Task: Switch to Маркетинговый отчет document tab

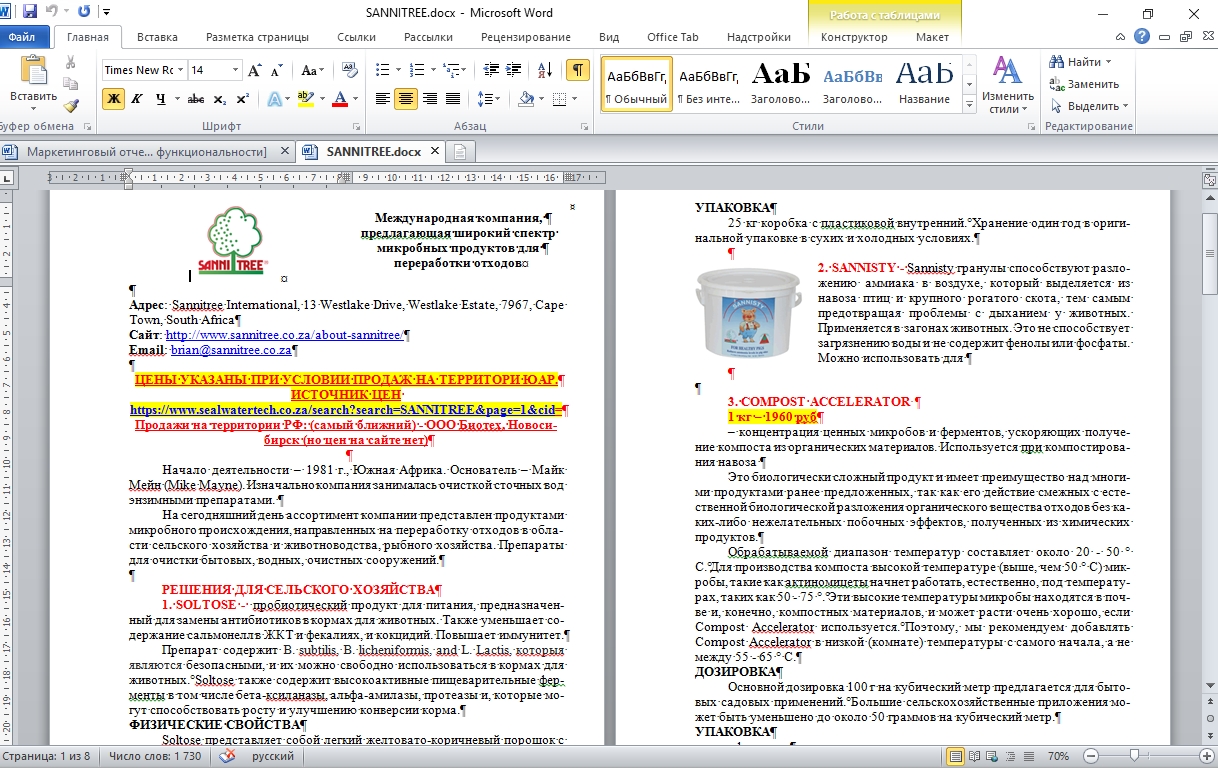Action: tap(146, 152)
